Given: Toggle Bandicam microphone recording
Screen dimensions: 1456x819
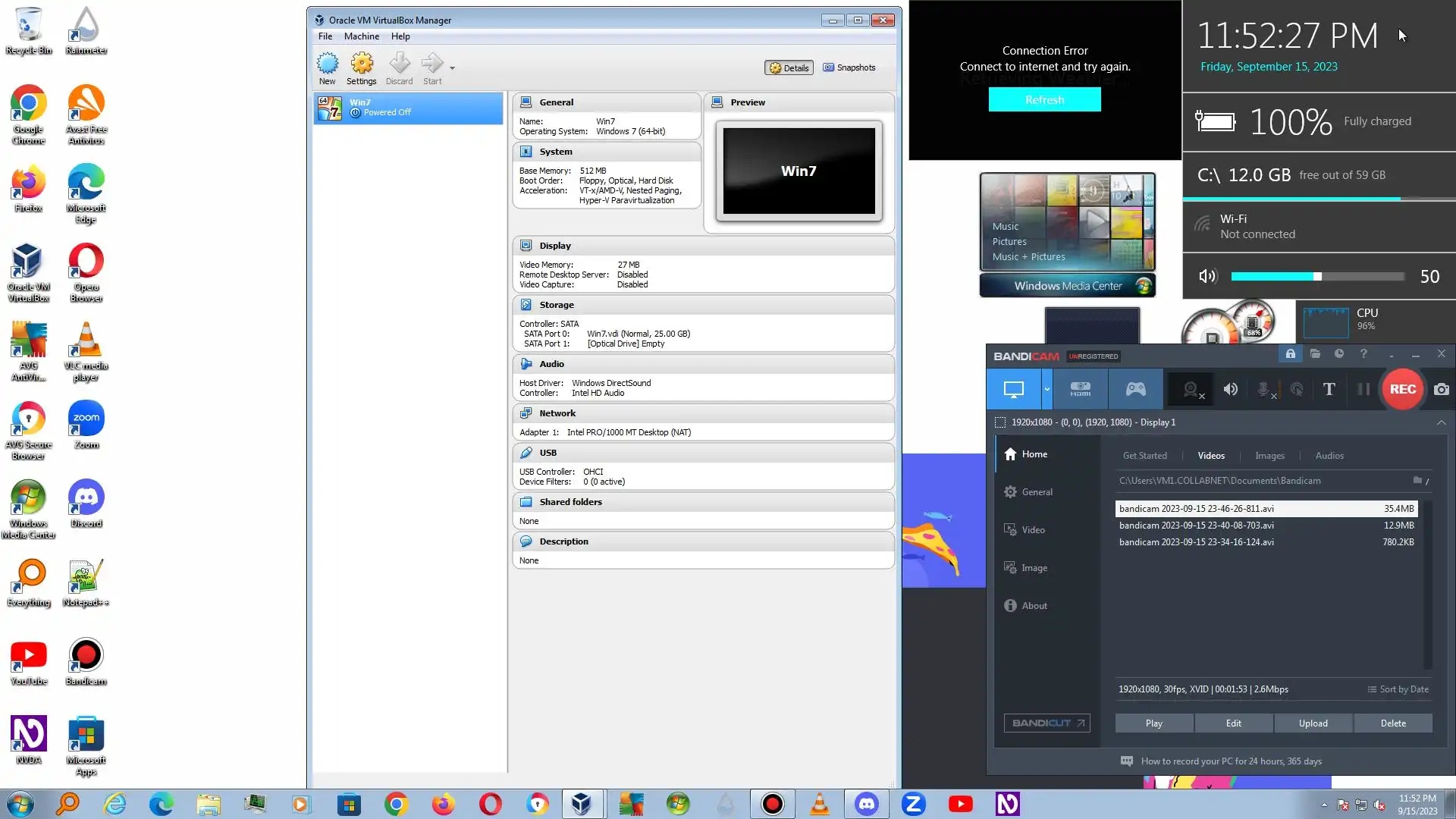Looking at the screenshot, I should click(1265, 389).
